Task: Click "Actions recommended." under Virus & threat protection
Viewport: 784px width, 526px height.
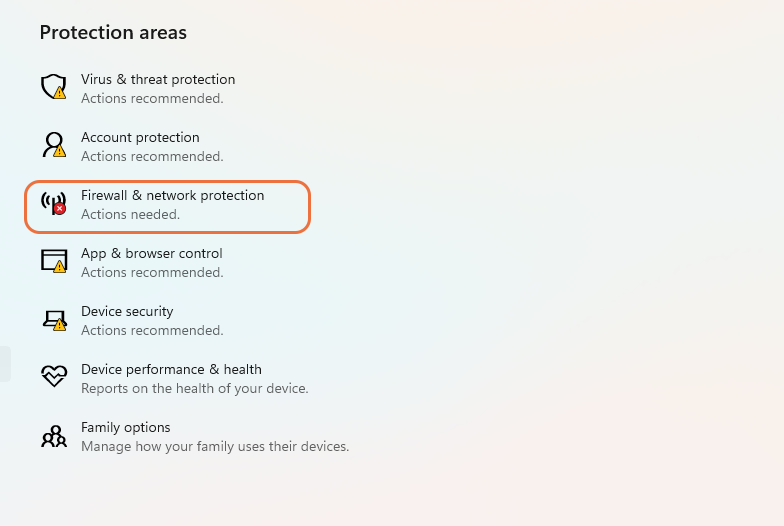Action: (x=152, y=99)
